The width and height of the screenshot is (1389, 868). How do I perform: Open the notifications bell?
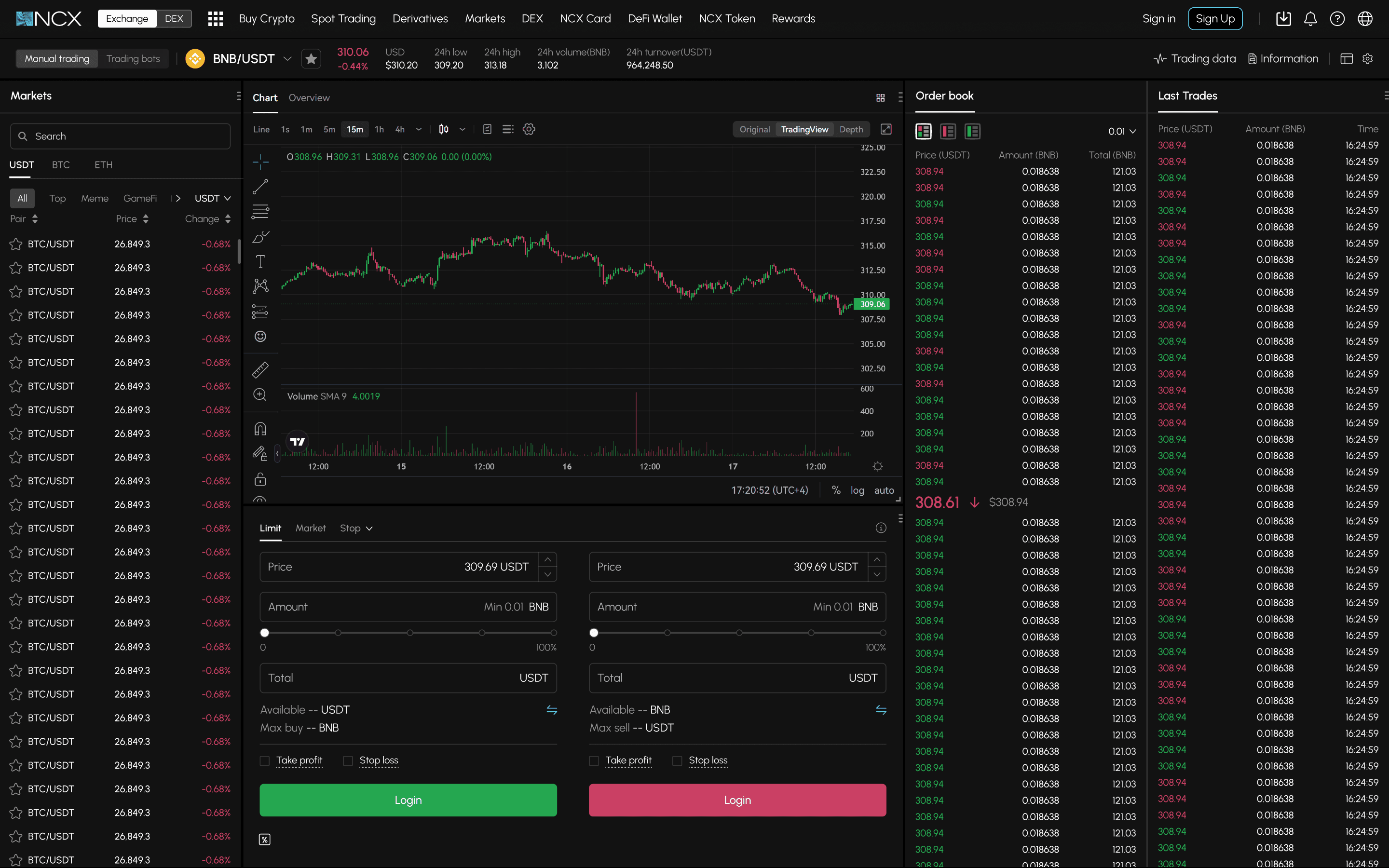click(x=1310, y=19)
